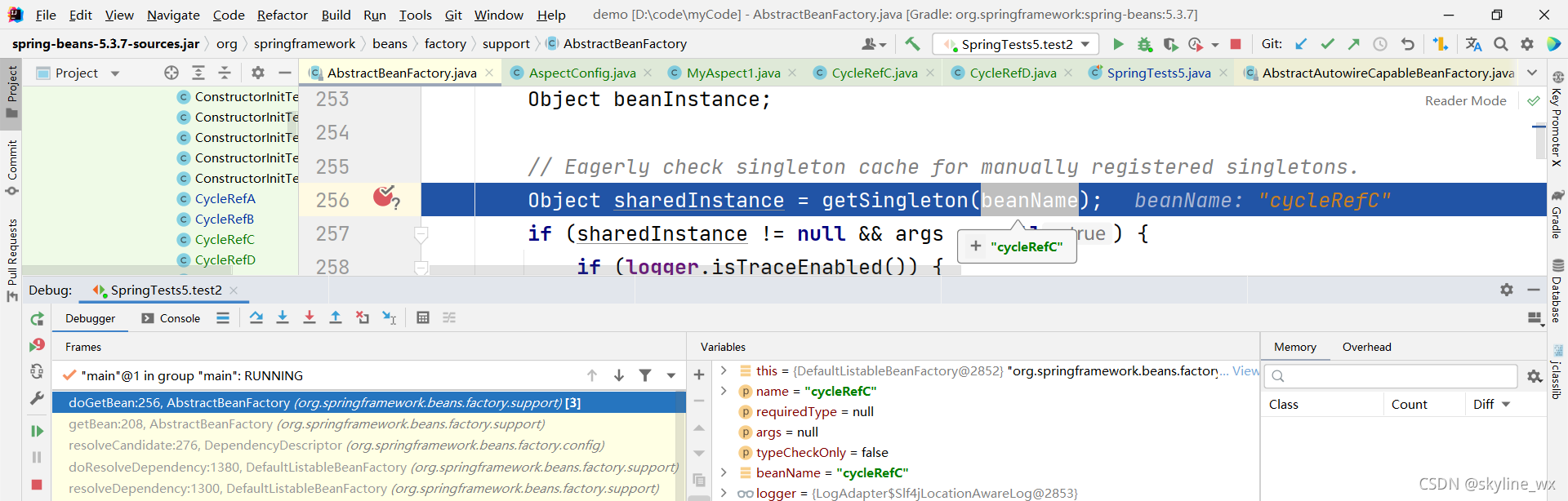The width and height of the screenshot is (1568, 501).
Task: Run with coverage icon in toolbar
Action: click(x=1170, y=44)
